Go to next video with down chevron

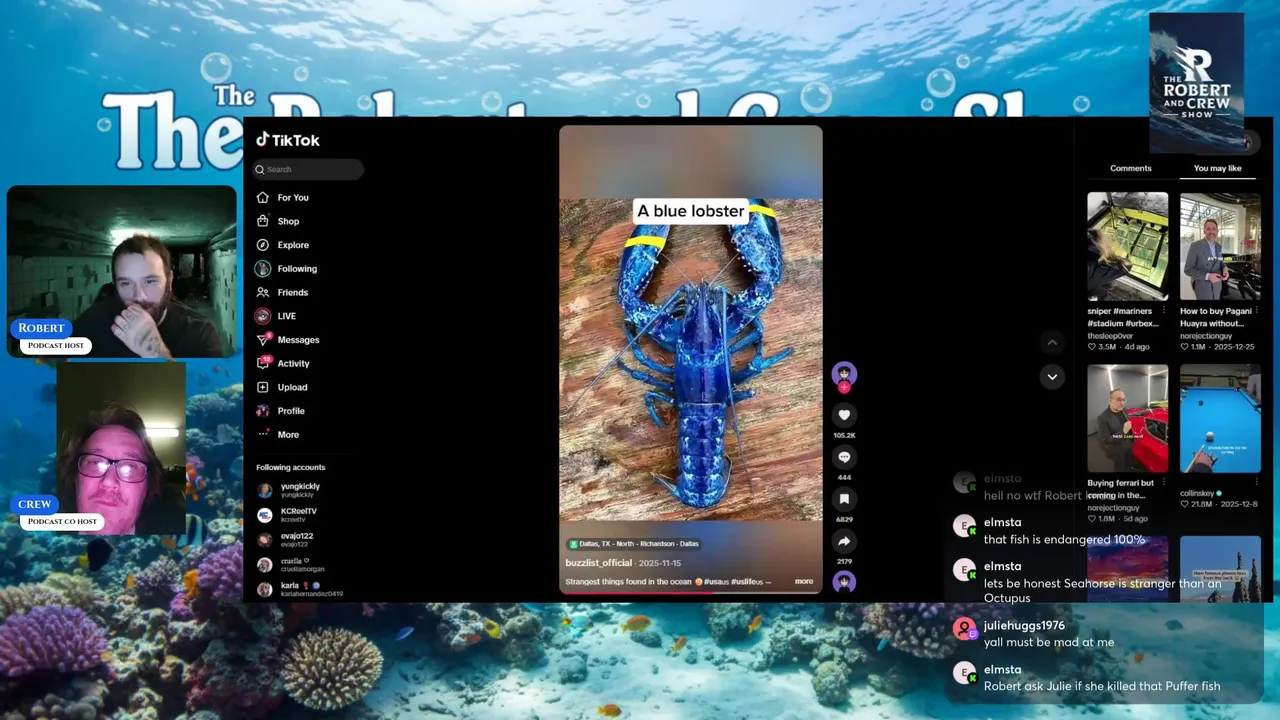pos(1052,377)
